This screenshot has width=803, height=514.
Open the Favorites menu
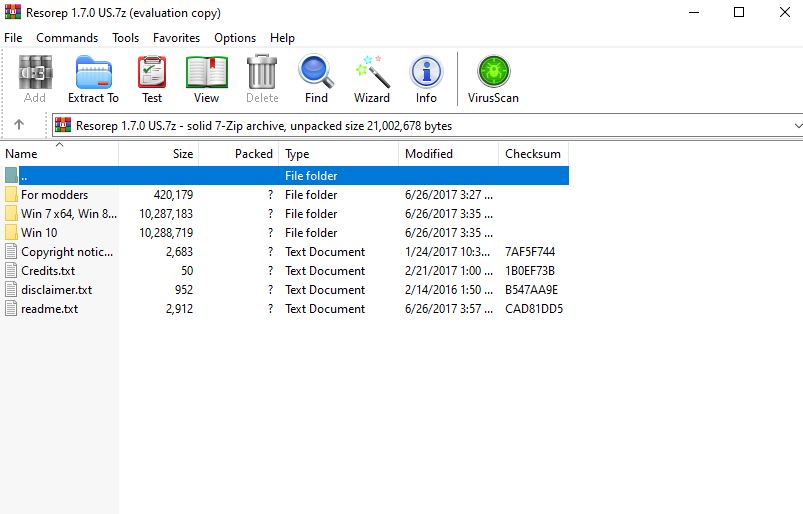pos(176,38)
